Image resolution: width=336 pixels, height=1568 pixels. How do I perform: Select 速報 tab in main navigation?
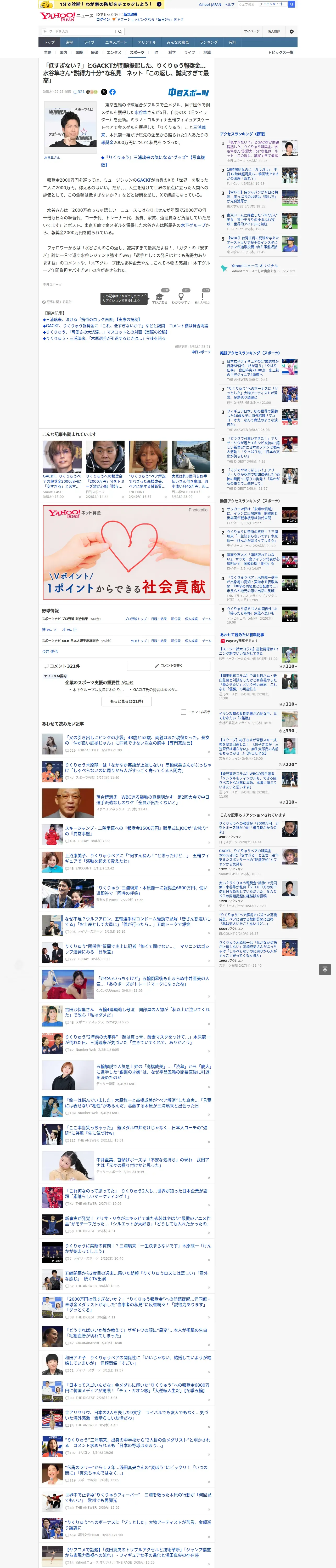(x=69, y=43)
